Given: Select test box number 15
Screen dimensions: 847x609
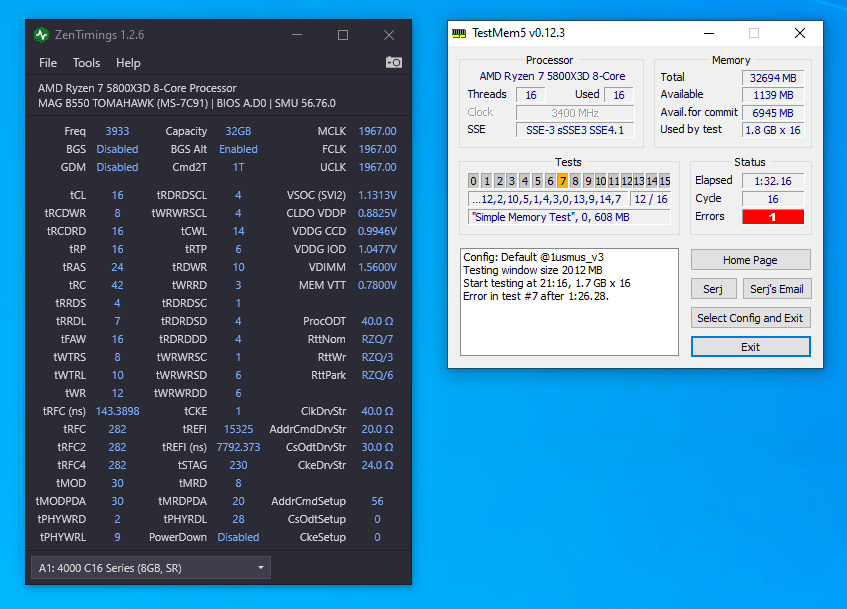Looking at the screenshot, I should pyautogui.click(x=665, y=180).
